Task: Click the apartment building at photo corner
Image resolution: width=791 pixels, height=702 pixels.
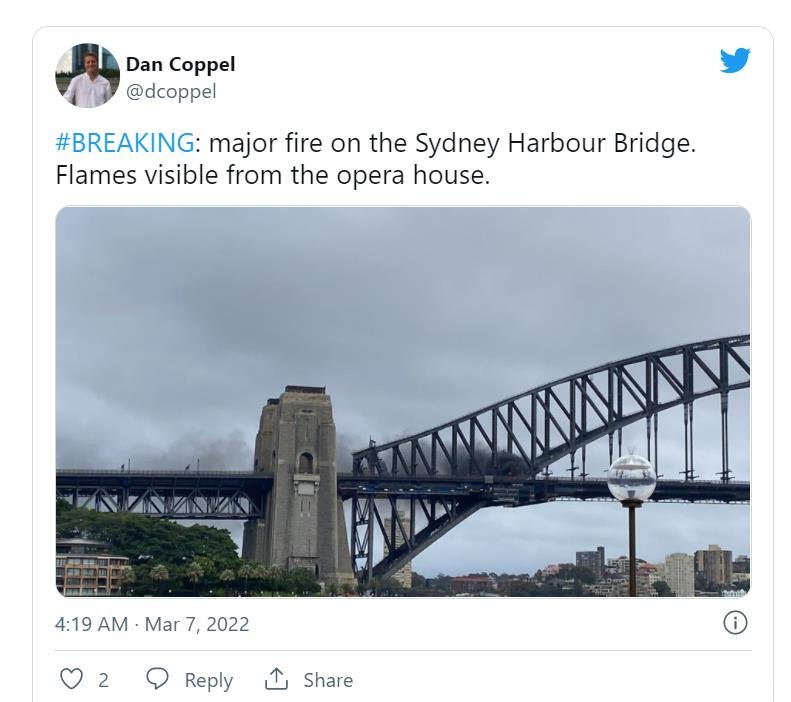Action: point(91,567)
